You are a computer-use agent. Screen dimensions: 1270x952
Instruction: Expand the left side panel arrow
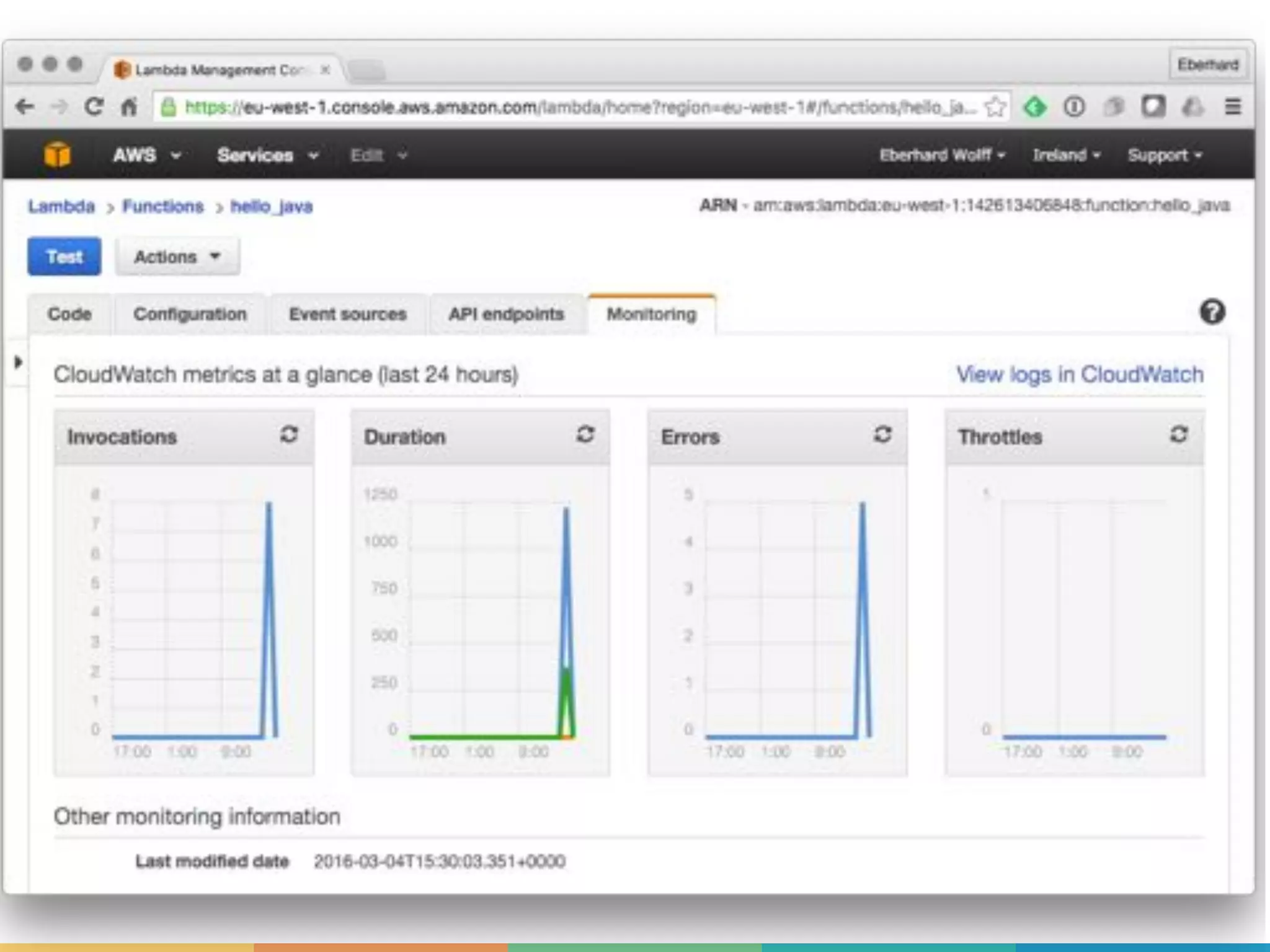click(x=17, y=362)
